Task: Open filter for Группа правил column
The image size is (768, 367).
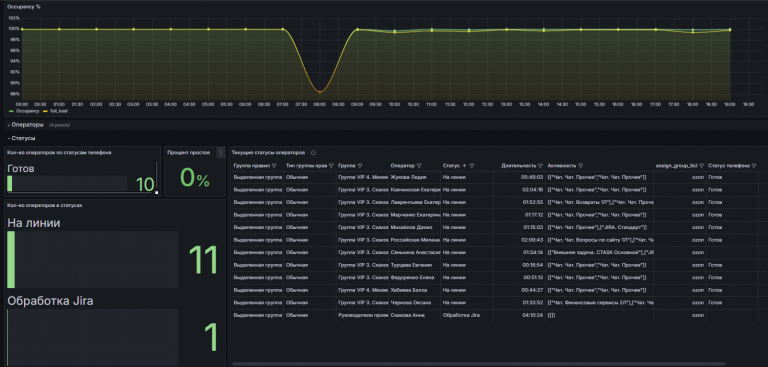Action: (274, 166)
